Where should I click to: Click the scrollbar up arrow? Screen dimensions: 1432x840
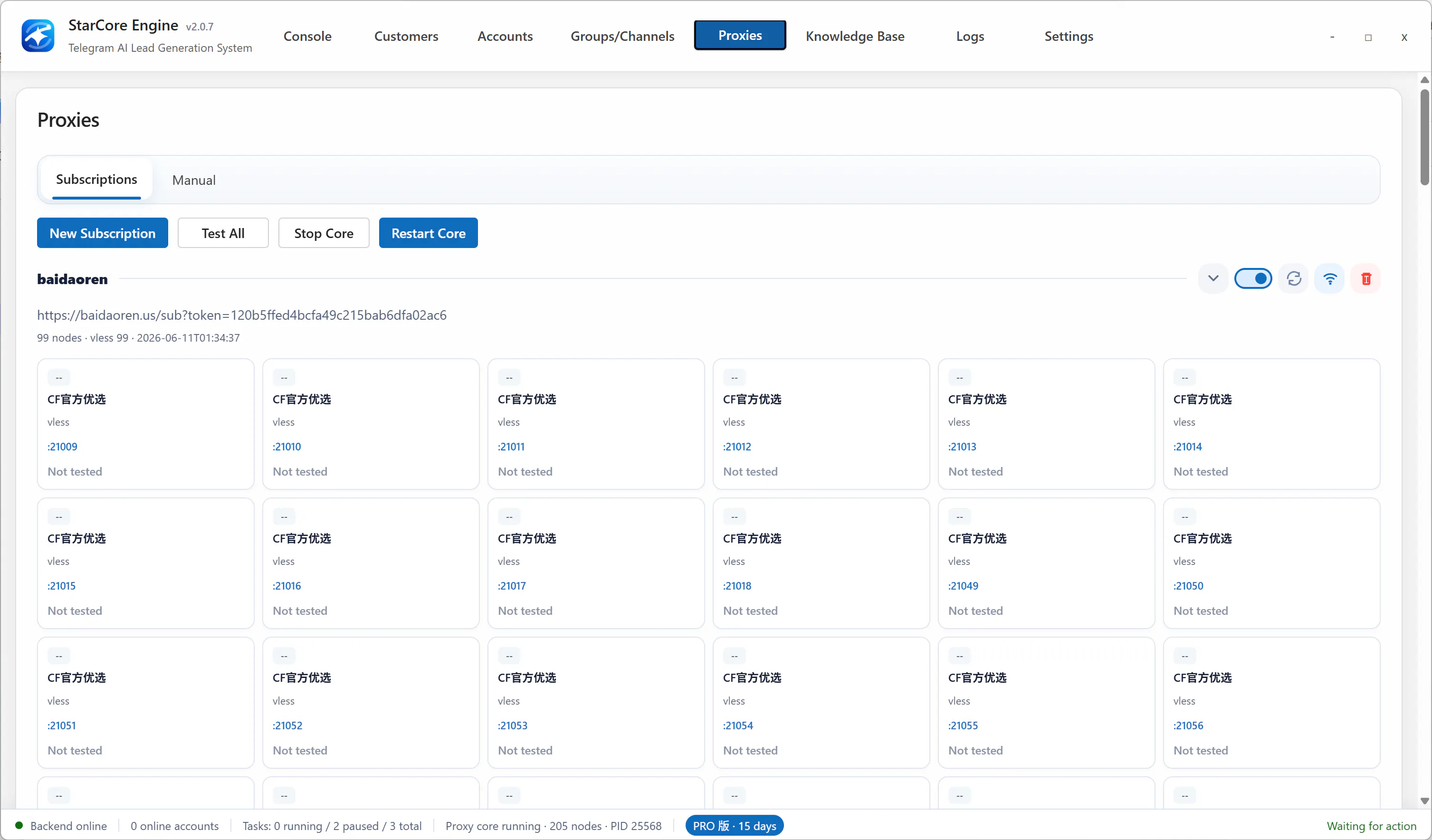coord(1424,79)
